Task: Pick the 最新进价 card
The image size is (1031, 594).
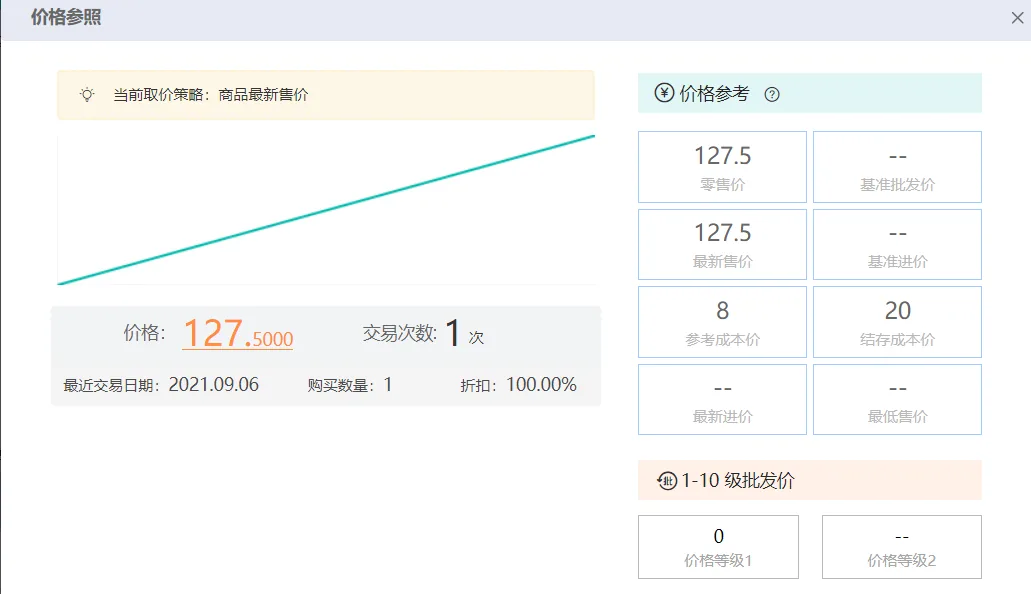Action: coord(722,399)
